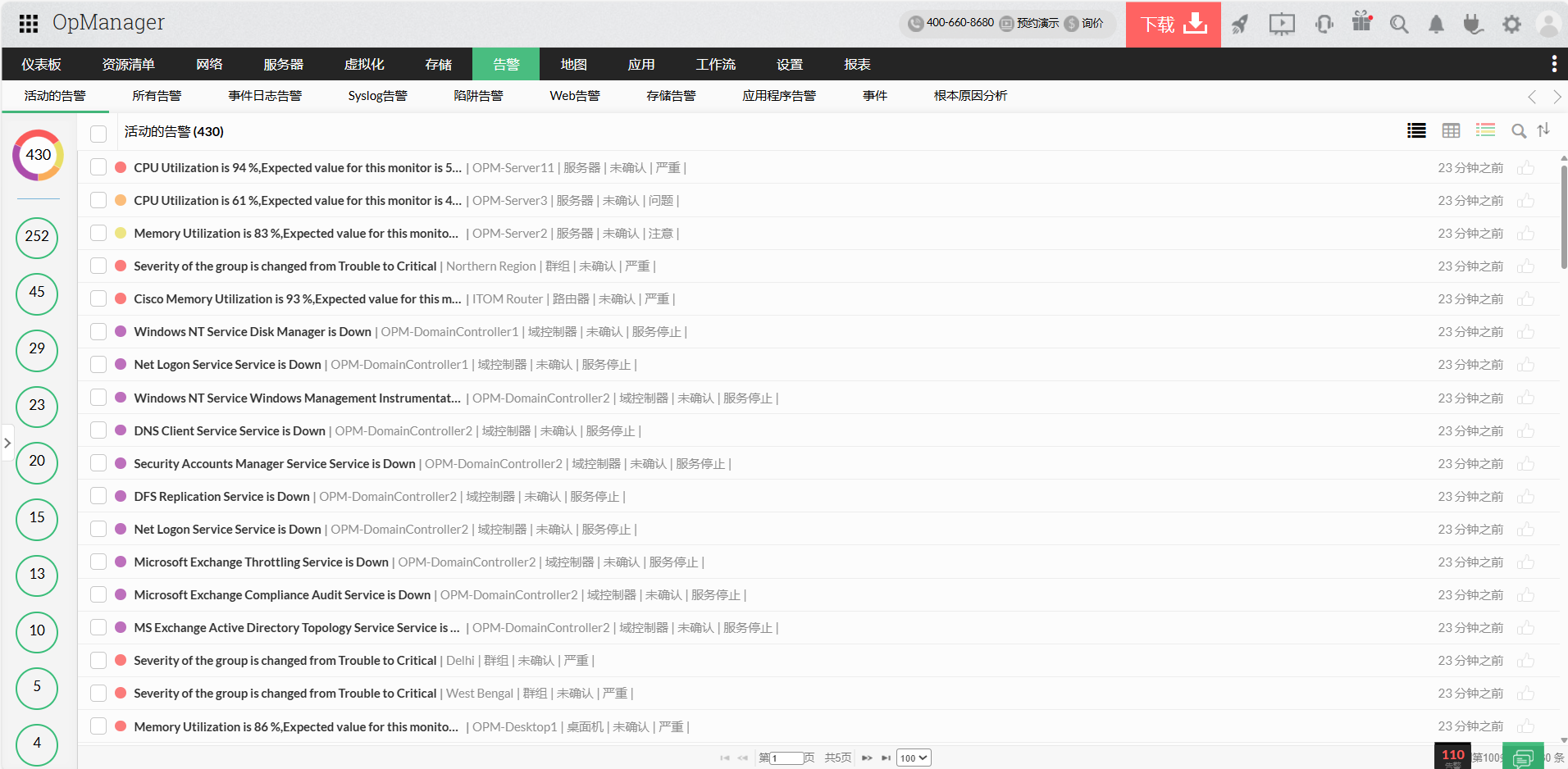Click the rocket quick-start icon
This screenshot has height=769, width=1568.
(1240, 24)
